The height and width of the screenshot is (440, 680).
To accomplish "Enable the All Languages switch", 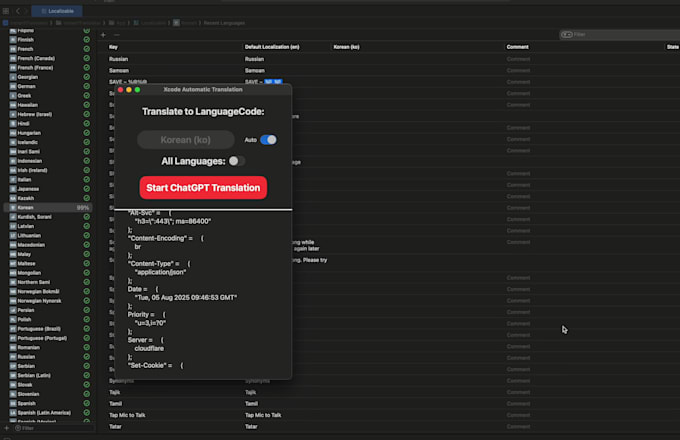I will click(x=237, y=161).
